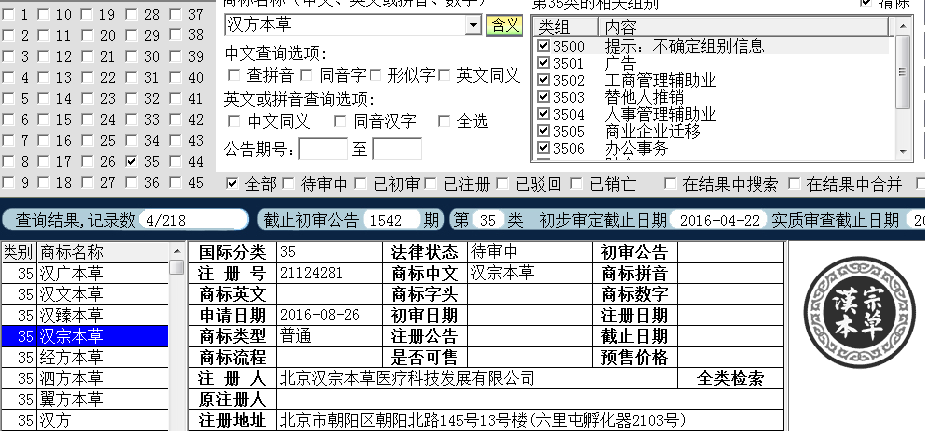Click the registered address text
Image resolution: width=925 pixels, height=431 pixels.
coord(483,420)
